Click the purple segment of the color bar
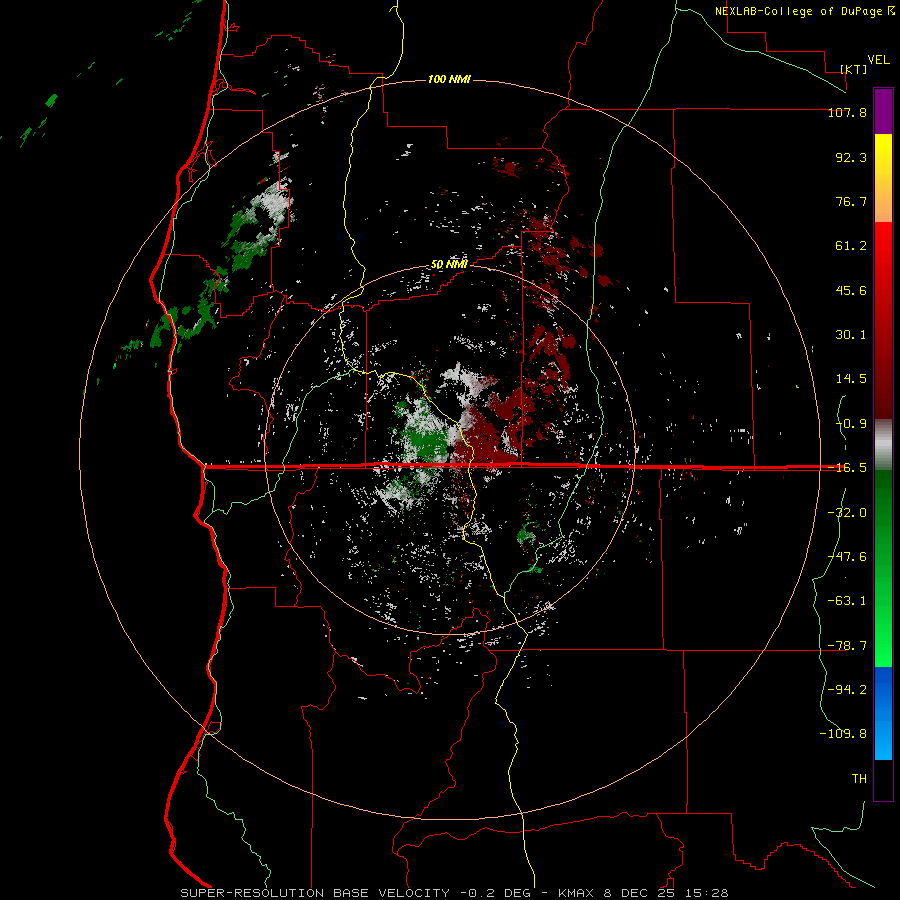Viewport: 900px width, 900px height. pos(883,112)
